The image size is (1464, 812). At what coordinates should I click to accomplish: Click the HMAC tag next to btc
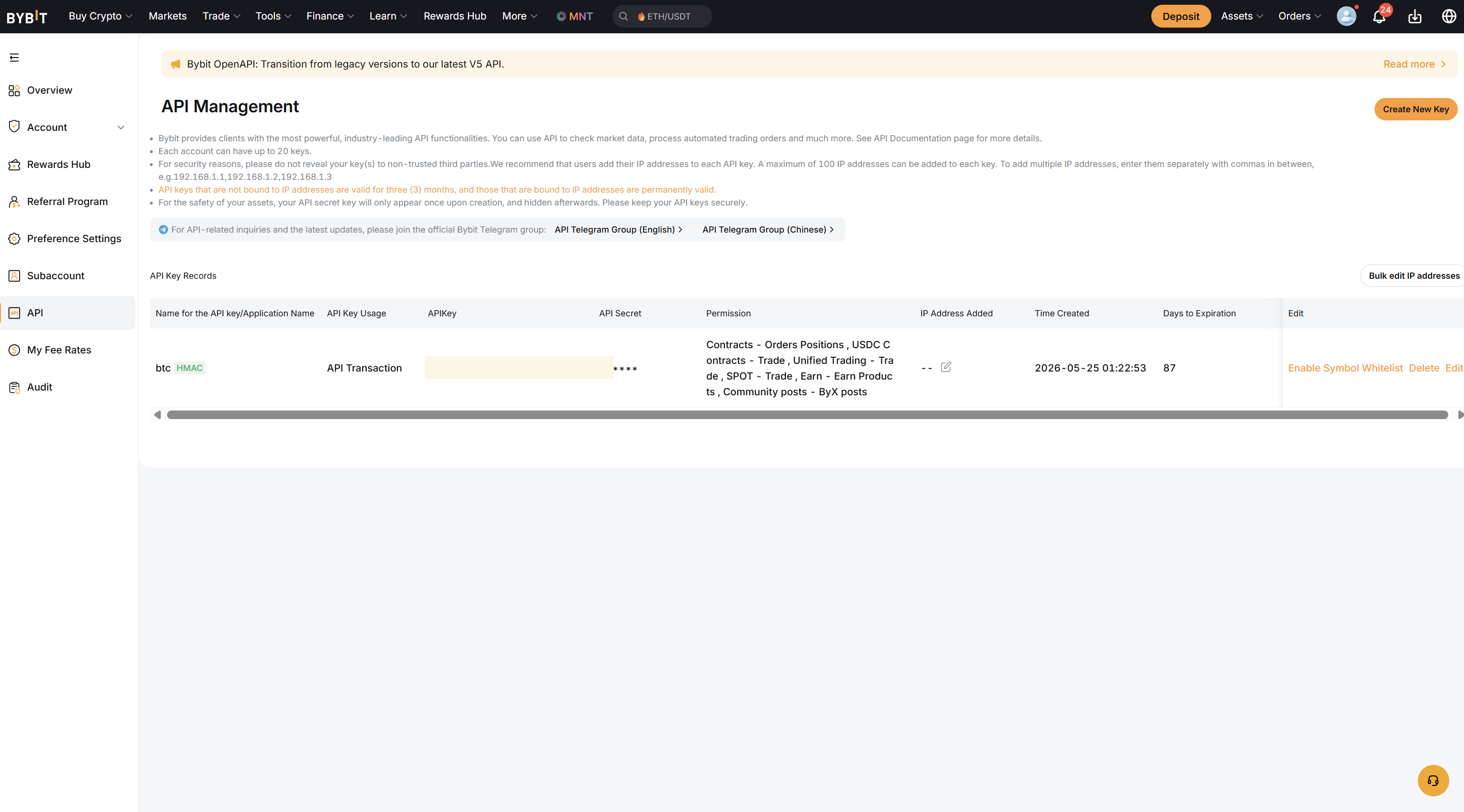(x=189, y=368)
